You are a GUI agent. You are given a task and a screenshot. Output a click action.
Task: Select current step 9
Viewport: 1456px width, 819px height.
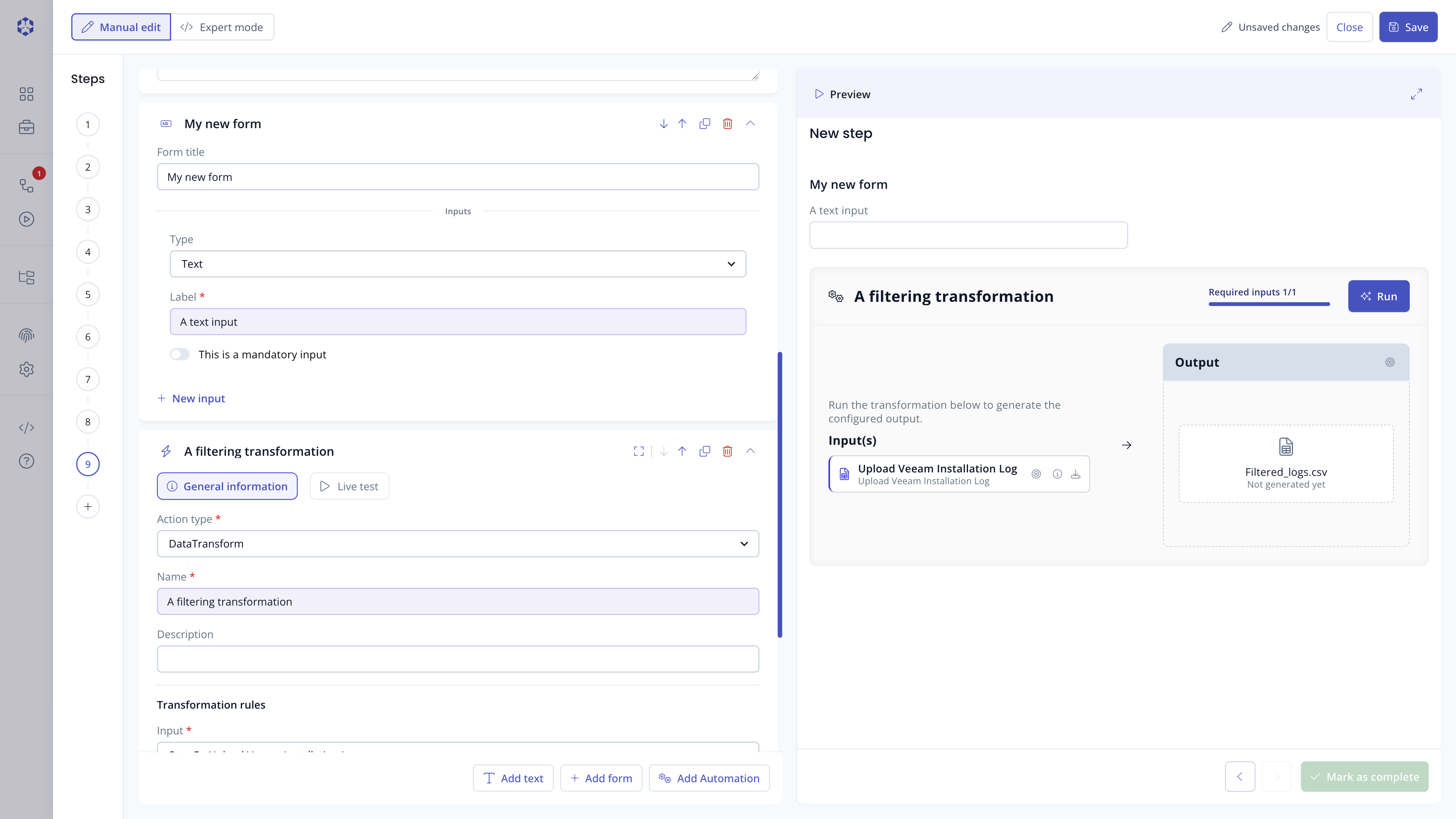(88, 464)
